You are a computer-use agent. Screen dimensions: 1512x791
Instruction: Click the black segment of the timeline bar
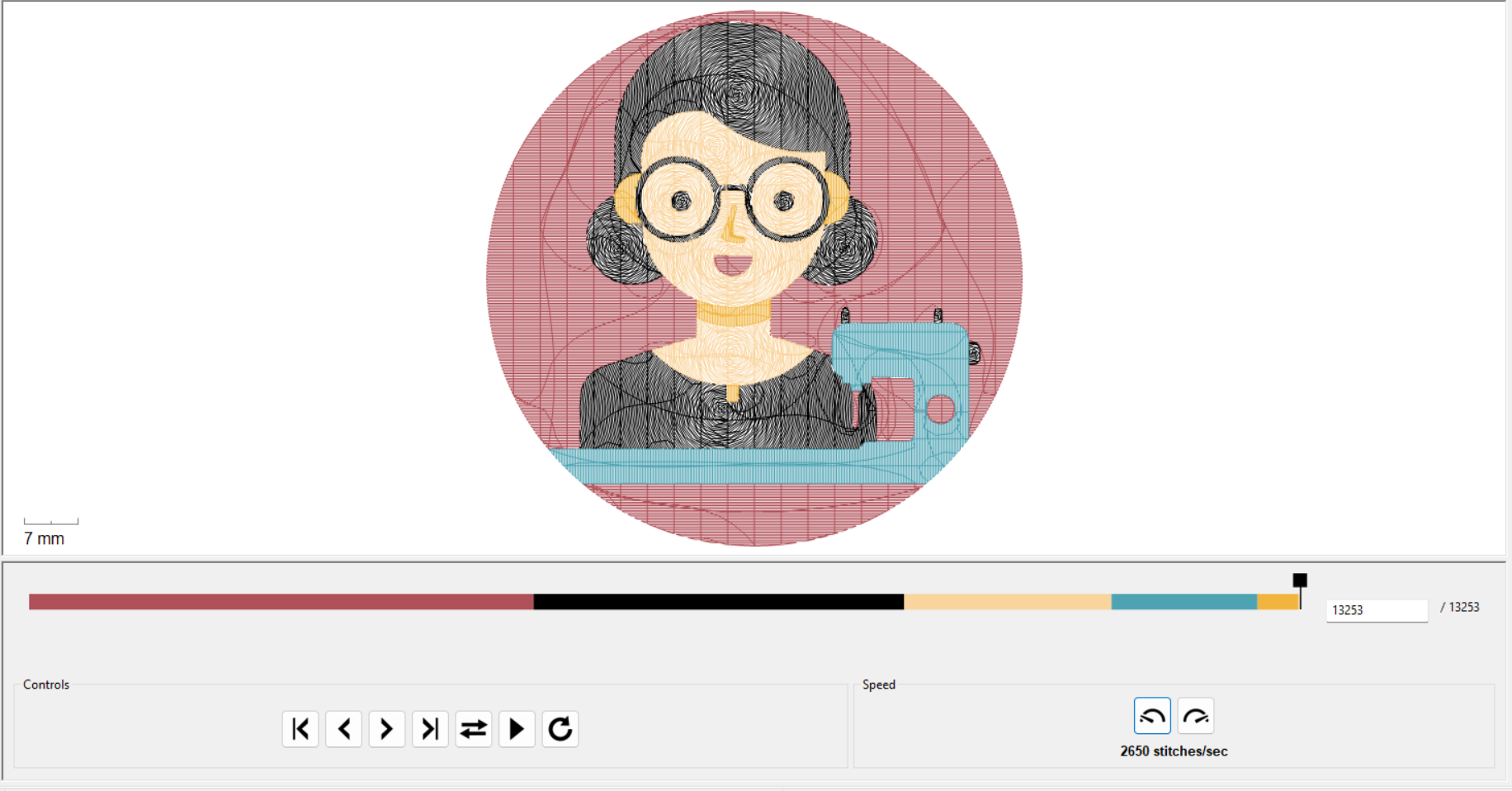point(719,602)
